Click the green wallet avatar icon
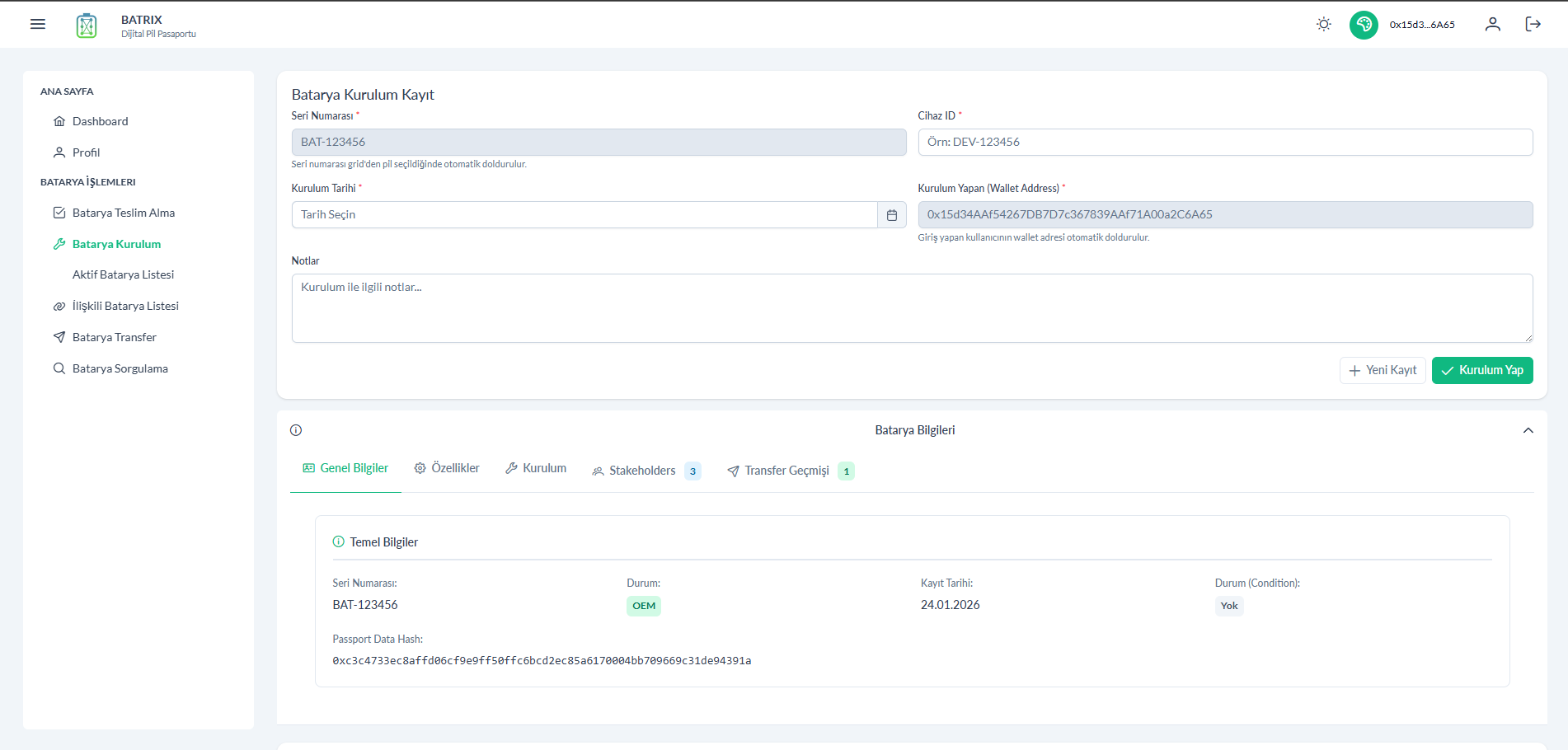Image resolution: width=1568 pixels, height=750 pixels. pos(1364,25)
